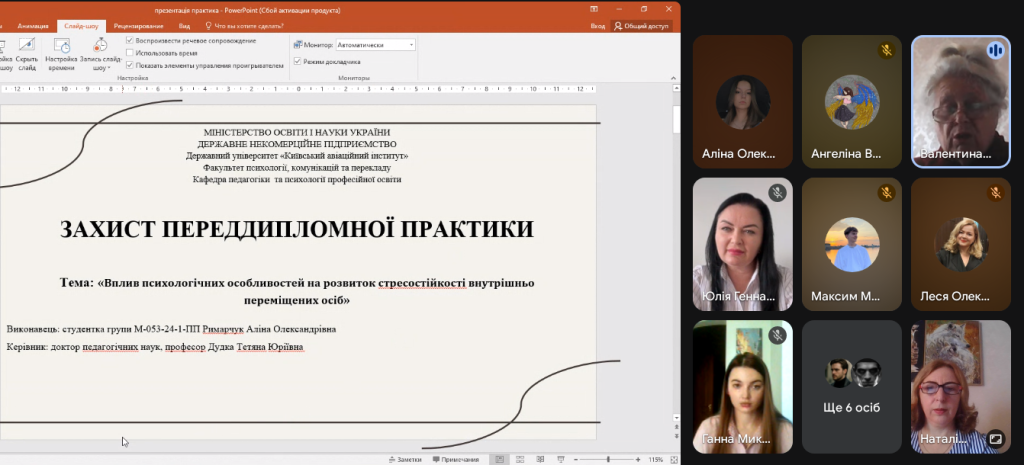Uncheck the presenter view checkbox
Viewport: 1024px width, 465px height.
(297, 62)
